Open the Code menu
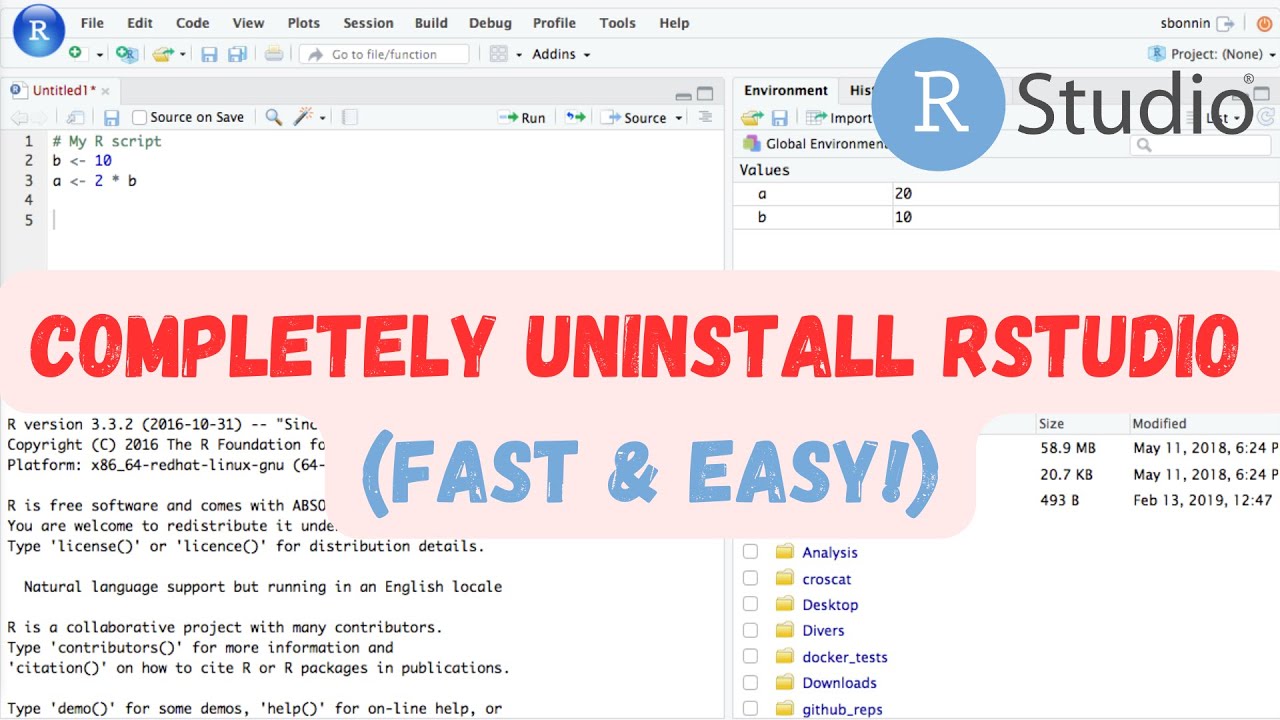The width and height of the screenshot is (1280, 720). (x=193, y=23)
